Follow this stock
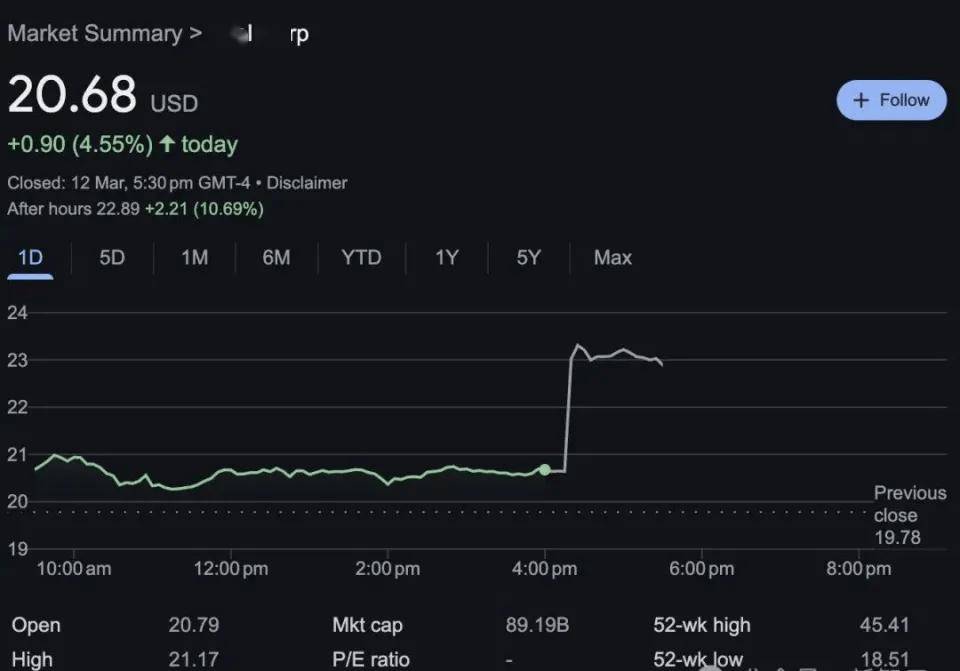This screenshot has width=960, height=671. coord(891,100)
